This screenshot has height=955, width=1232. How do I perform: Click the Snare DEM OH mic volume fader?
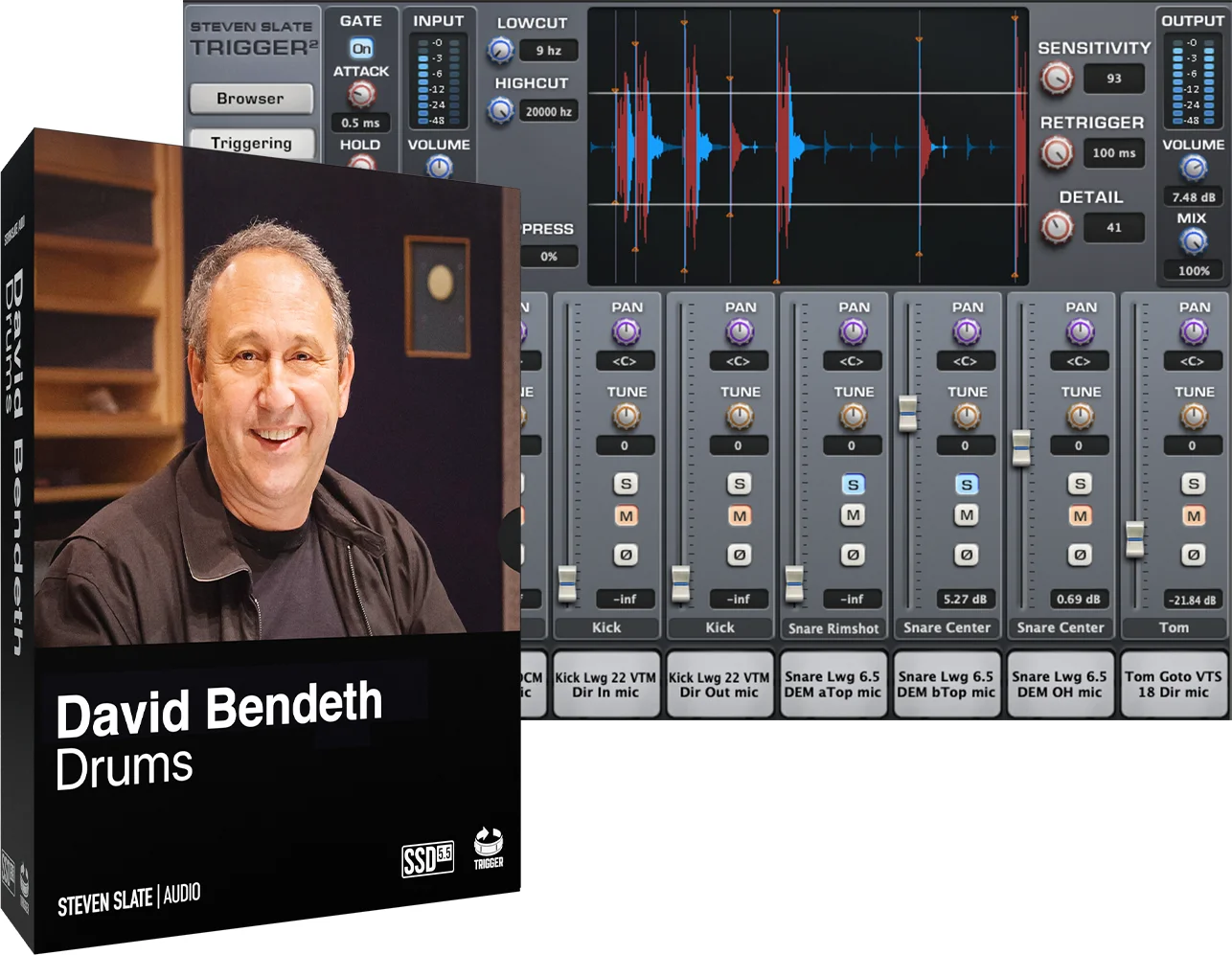pyautogui.click(x=1021, y=448)
